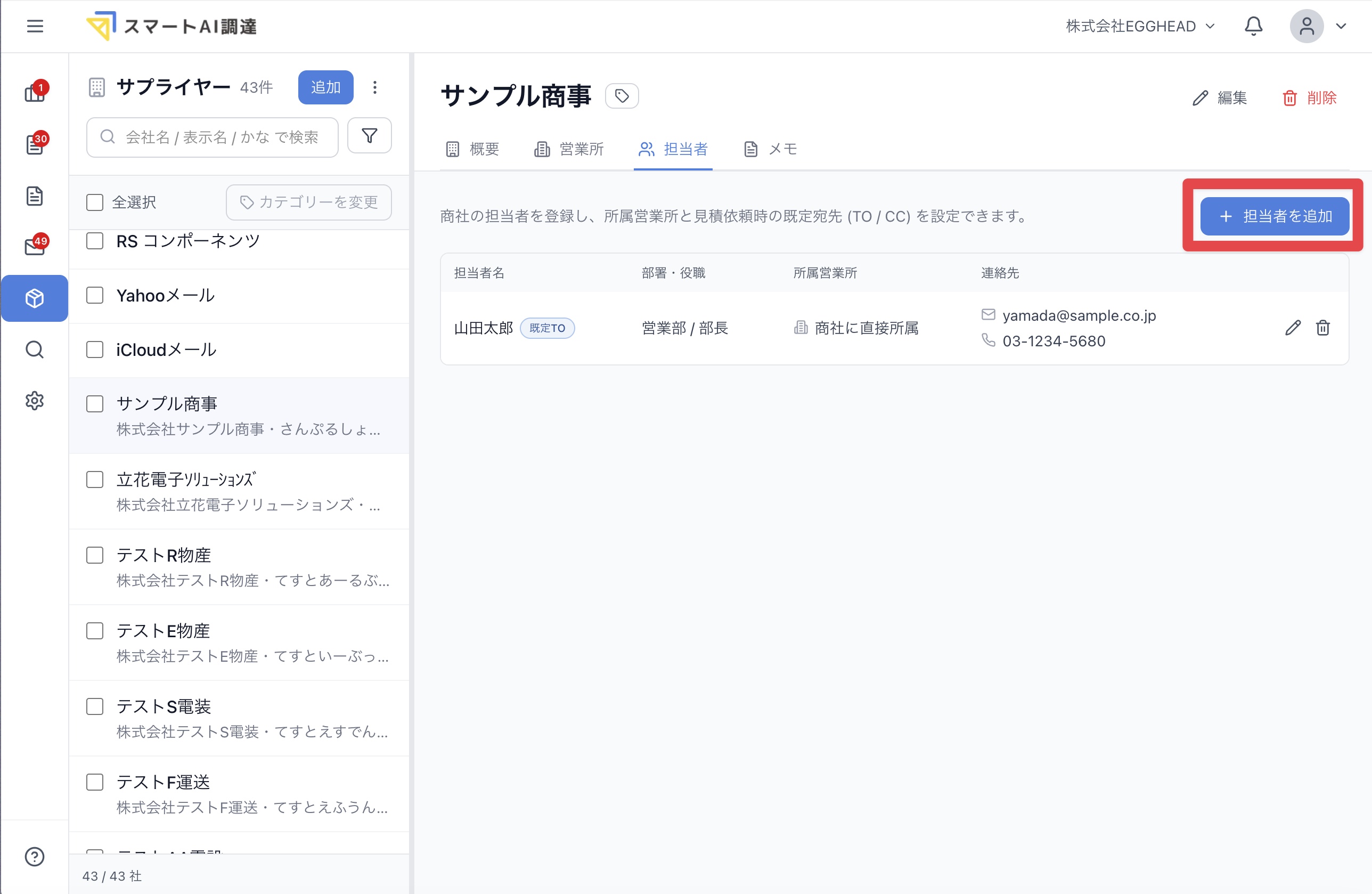Open the テストF運送 supplier entry
Screen dimensions: 1372x894
coord(239,794)
